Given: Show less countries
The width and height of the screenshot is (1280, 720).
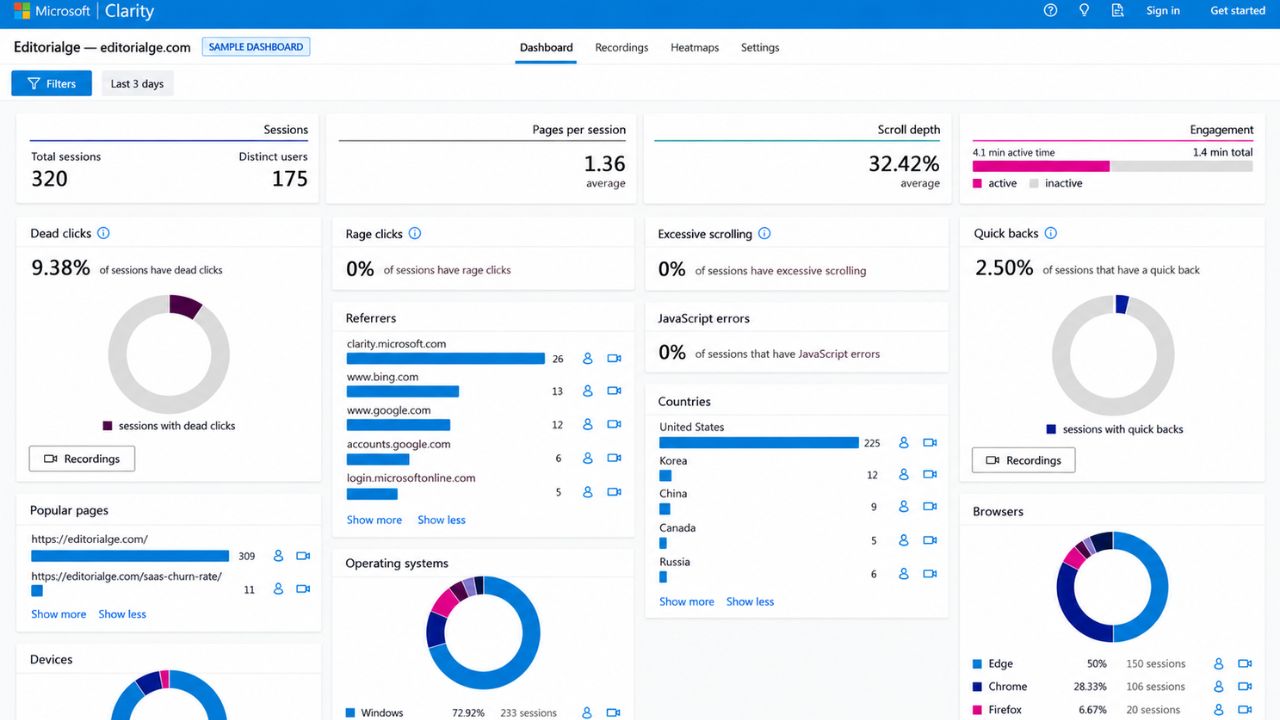Looking at the screenshot, I should click(750, 602).
